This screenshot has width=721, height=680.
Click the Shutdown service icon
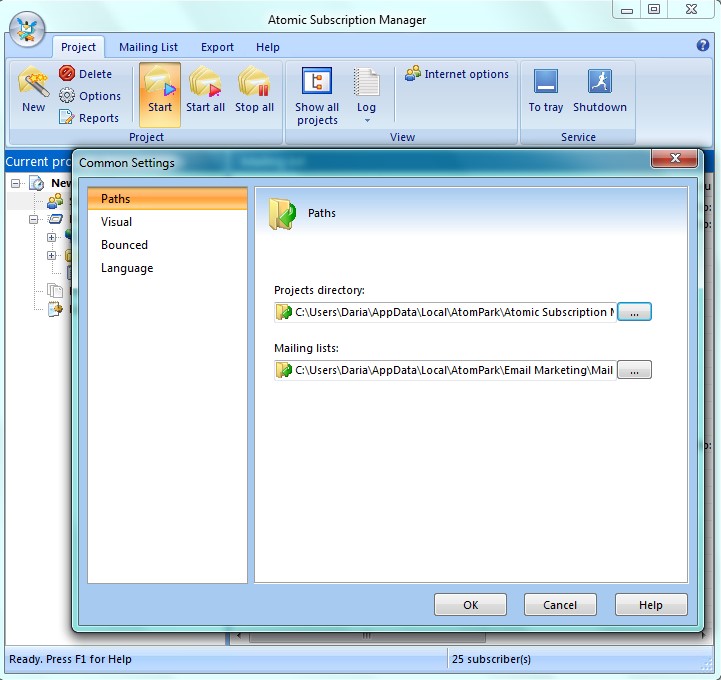pyautogui.click(x=600, y=82)
